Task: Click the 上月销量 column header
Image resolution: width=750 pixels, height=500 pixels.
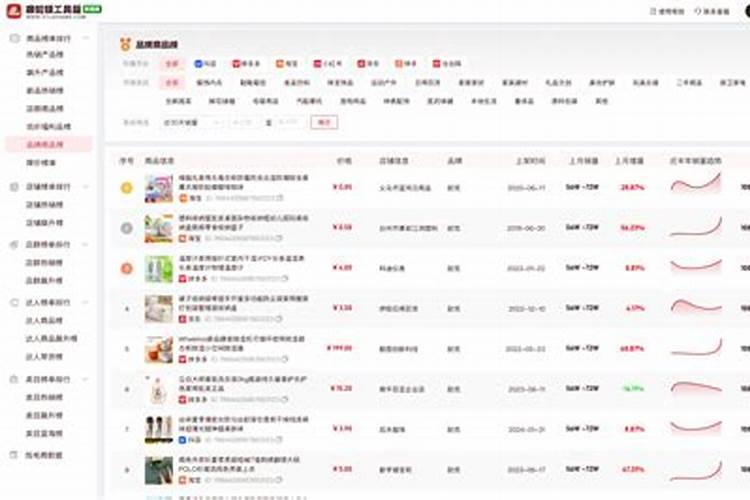Action: tap(583, 161)
